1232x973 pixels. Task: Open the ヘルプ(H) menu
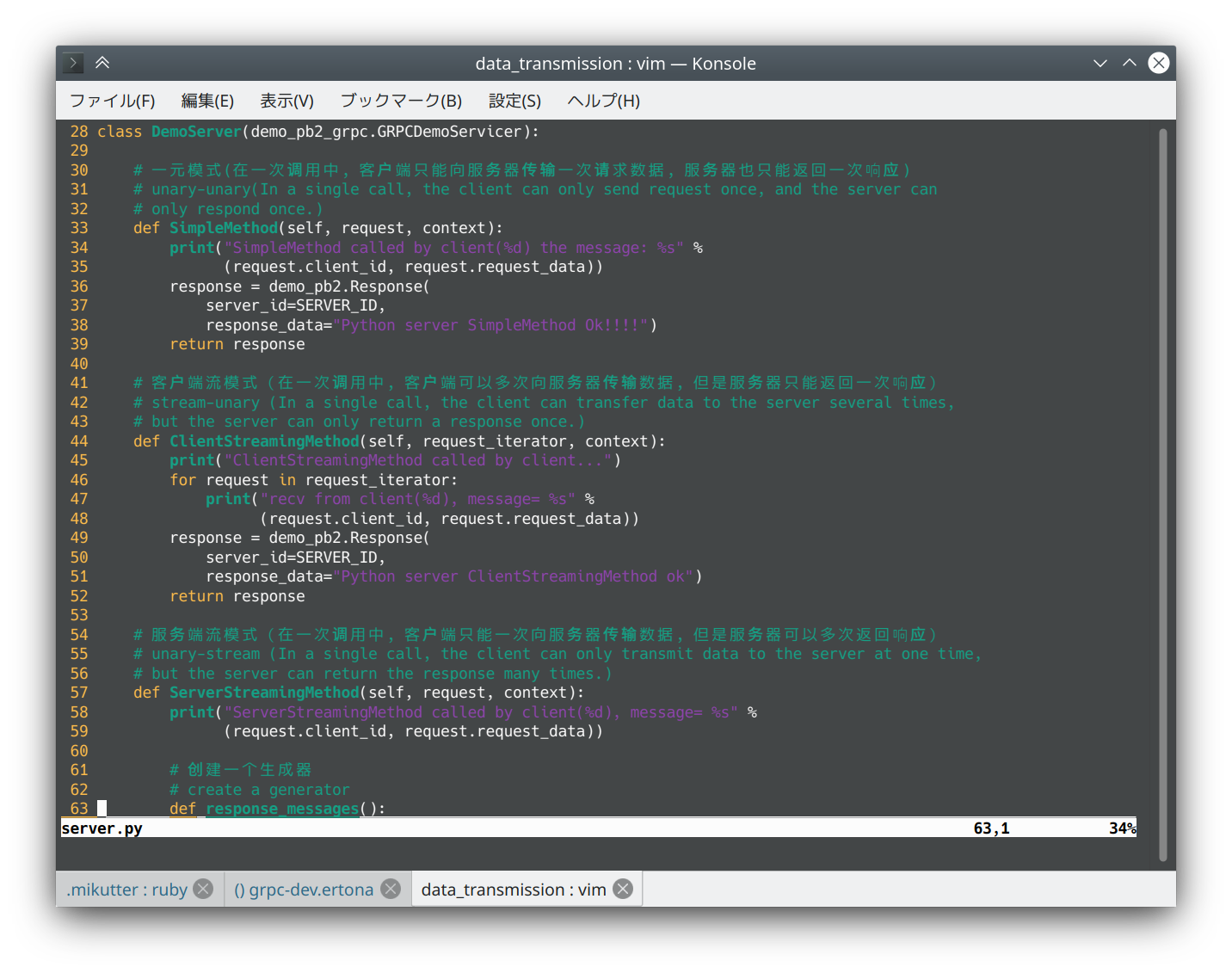[x=603, y=101]
